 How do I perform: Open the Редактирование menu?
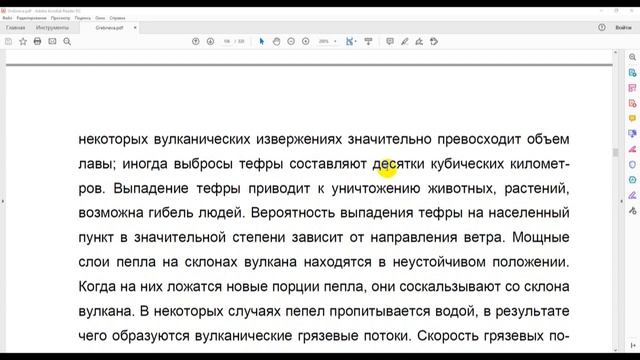tap(31, 18)
